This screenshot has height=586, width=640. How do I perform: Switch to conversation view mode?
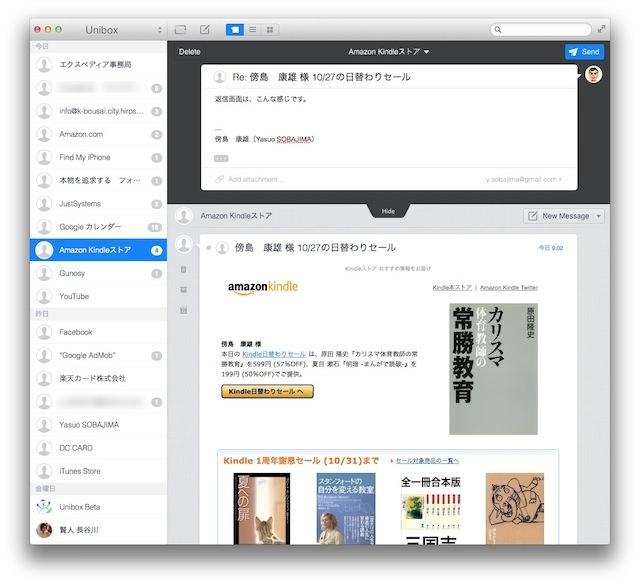pos(234,30)
